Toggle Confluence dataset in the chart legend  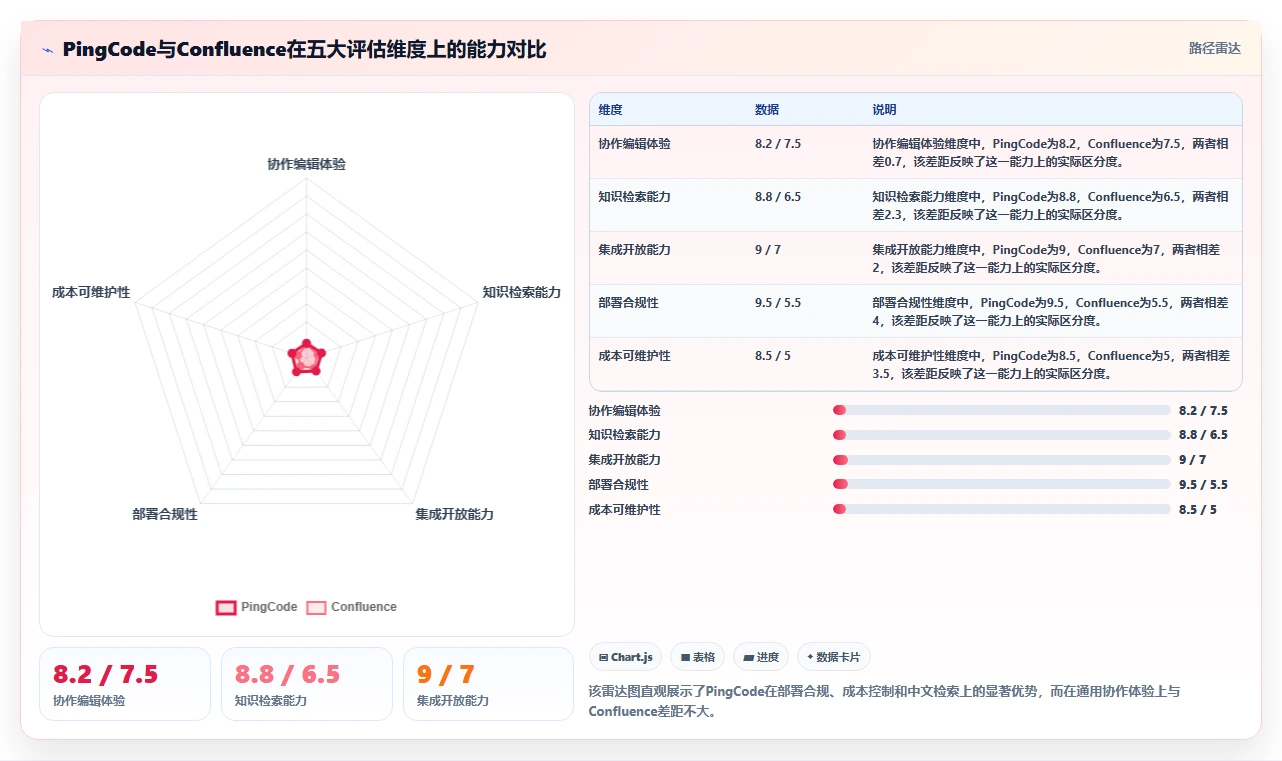coord(352,607)
